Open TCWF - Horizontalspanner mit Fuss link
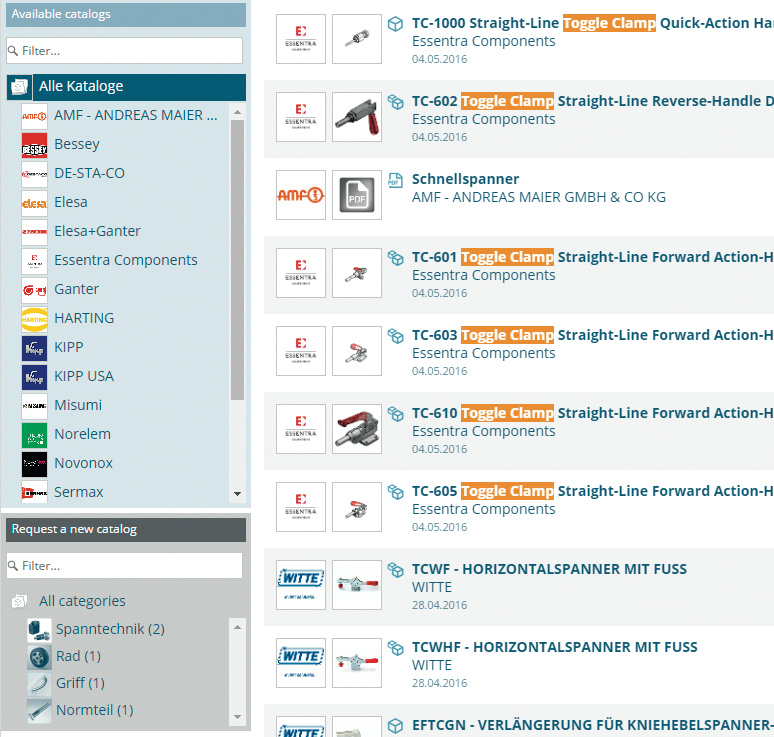 549,569
